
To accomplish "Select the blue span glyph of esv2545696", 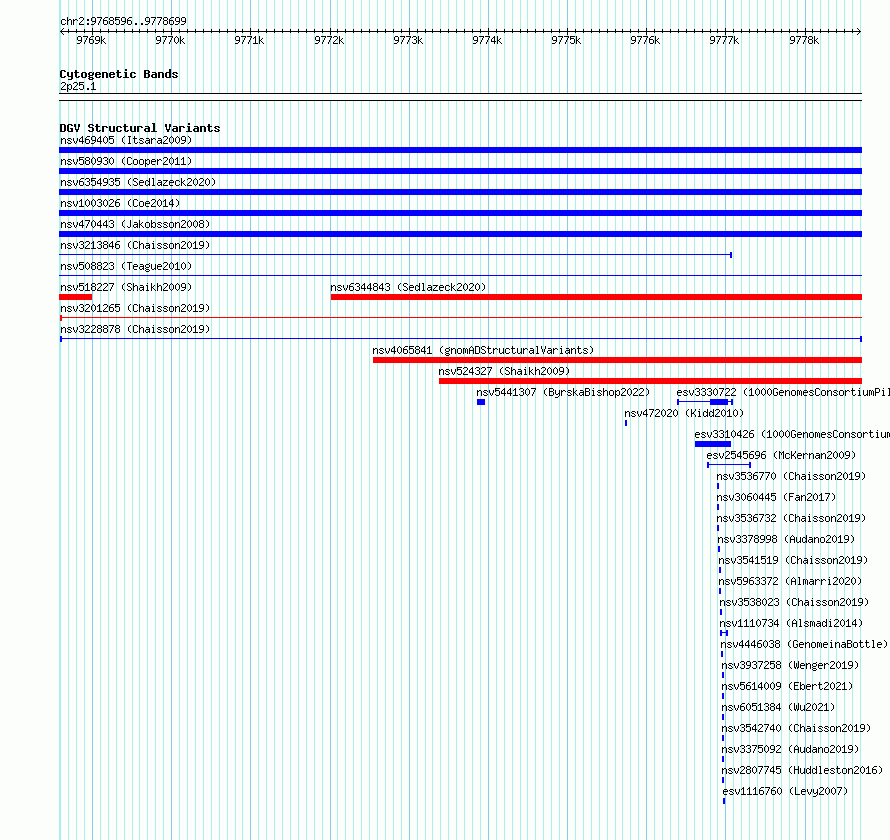I will 729,465.
